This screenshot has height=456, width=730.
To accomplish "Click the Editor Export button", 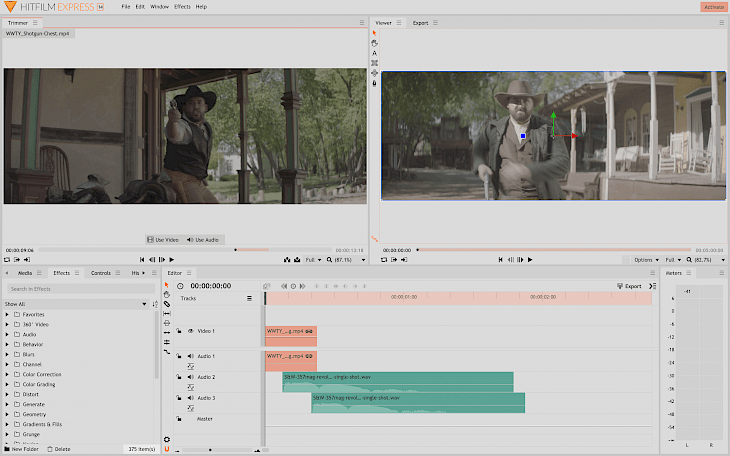I will (629, 286).
